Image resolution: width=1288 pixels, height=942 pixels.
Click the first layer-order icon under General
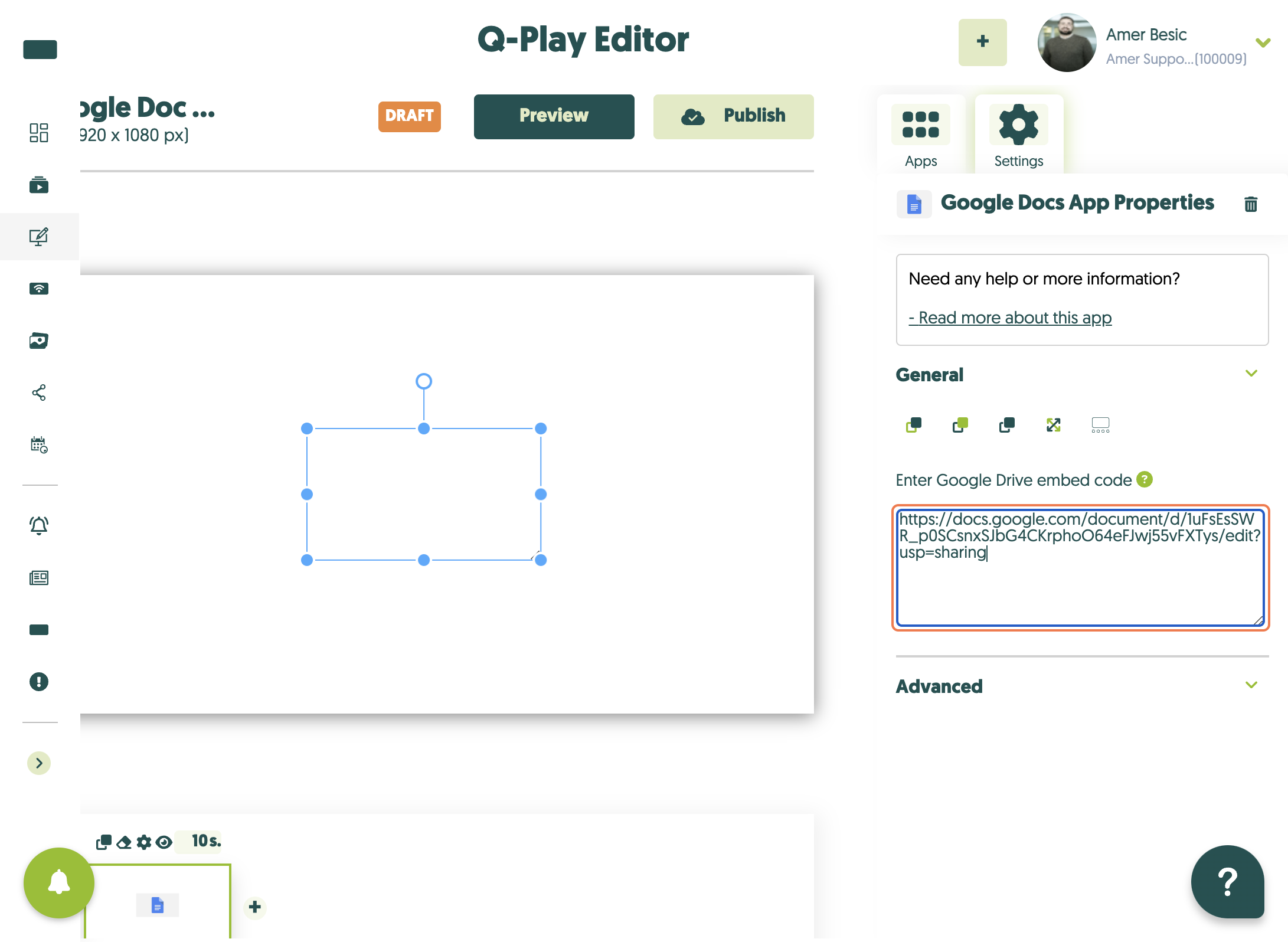[914, 424]
